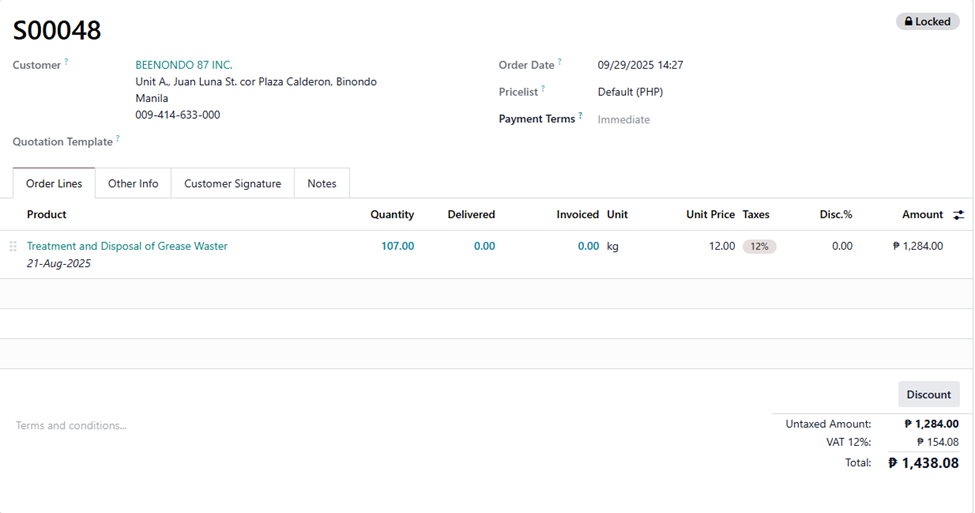Open the Customer Signature tab
This screenshot has width=975, height=513.
[x=232, y=184]
